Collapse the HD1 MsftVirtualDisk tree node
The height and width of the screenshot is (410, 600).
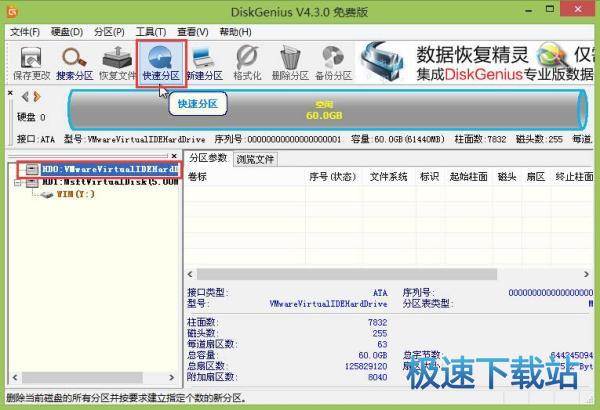pyautogui.click(x=18, y=183)
